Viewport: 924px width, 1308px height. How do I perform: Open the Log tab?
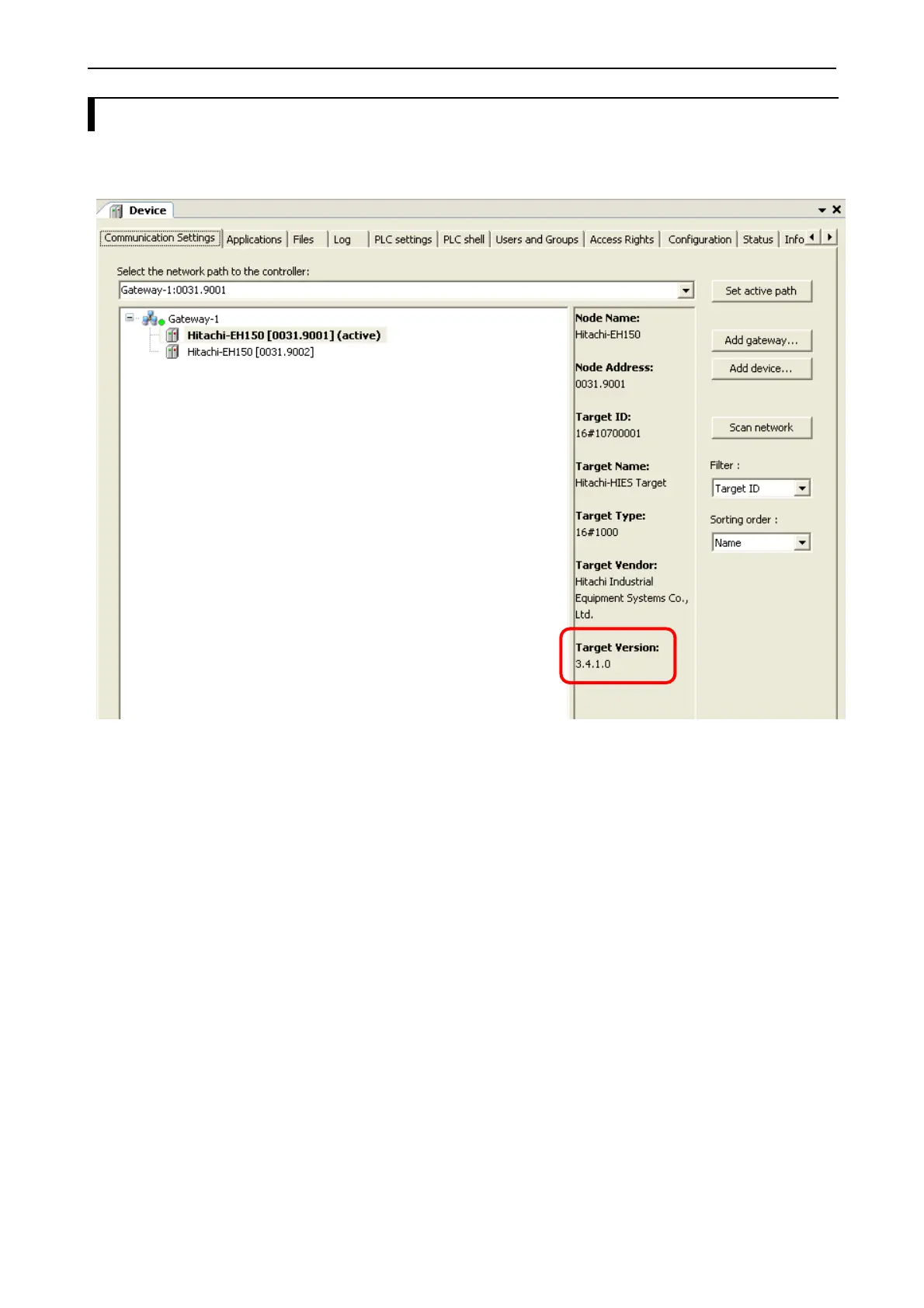click(342, 239)
